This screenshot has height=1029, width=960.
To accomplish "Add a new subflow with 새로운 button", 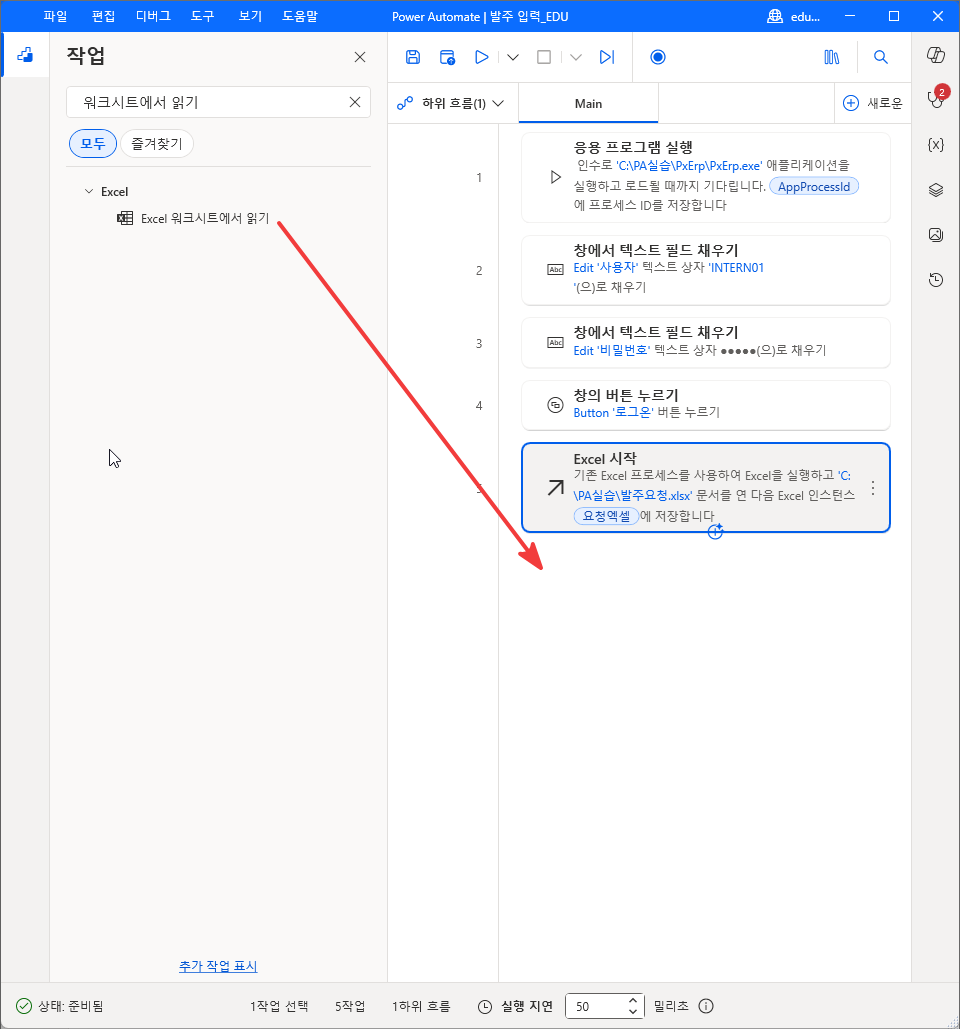I will pos(873,103).
